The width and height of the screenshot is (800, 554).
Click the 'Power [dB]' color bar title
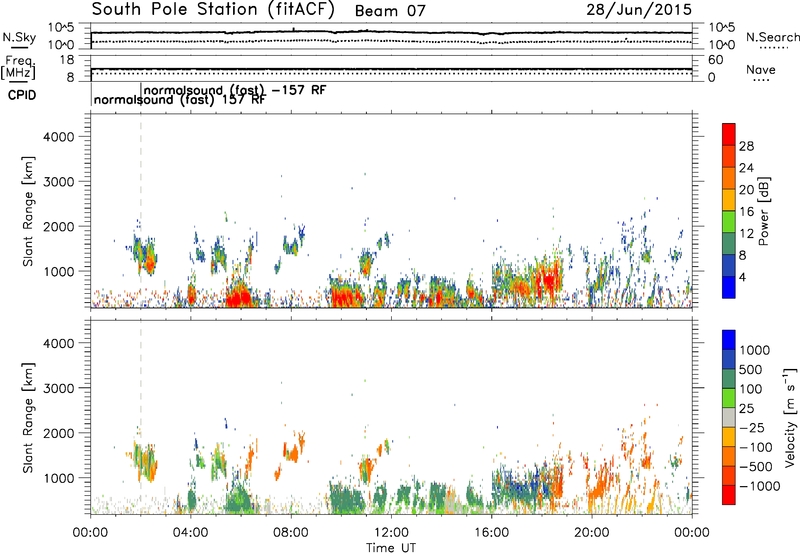click(764, 211)
